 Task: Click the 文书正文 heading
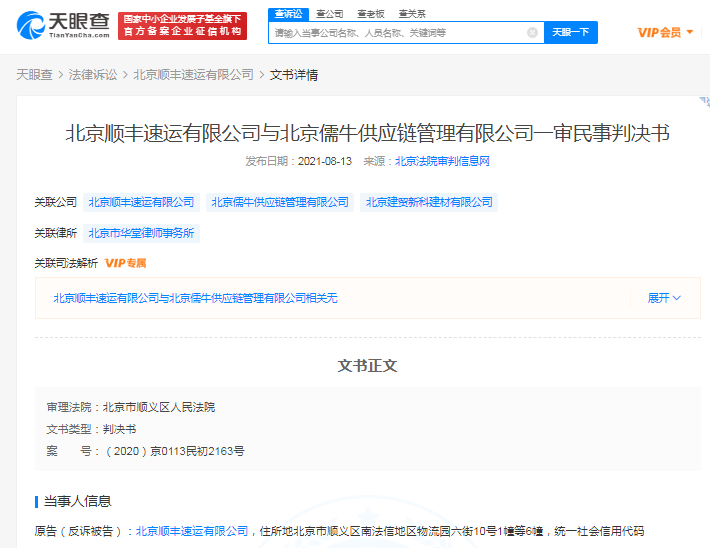pos(367,366)
